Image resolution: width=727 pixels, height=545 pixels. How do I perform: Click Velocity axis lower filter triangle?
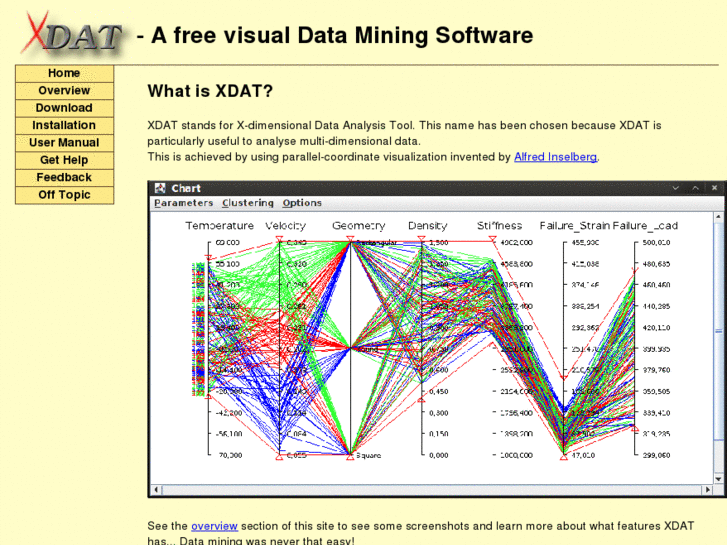click(x=280, y=457)
